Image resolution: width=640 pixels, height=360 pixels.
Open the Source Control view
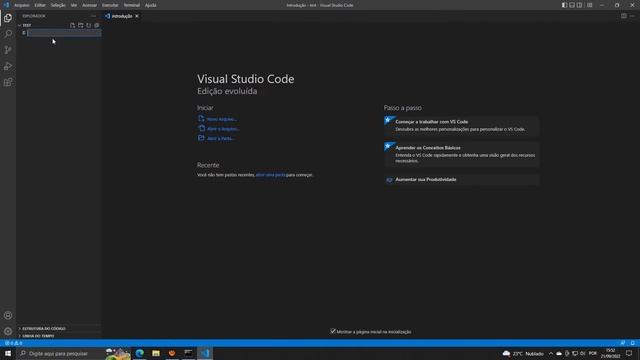coord(8,50)
